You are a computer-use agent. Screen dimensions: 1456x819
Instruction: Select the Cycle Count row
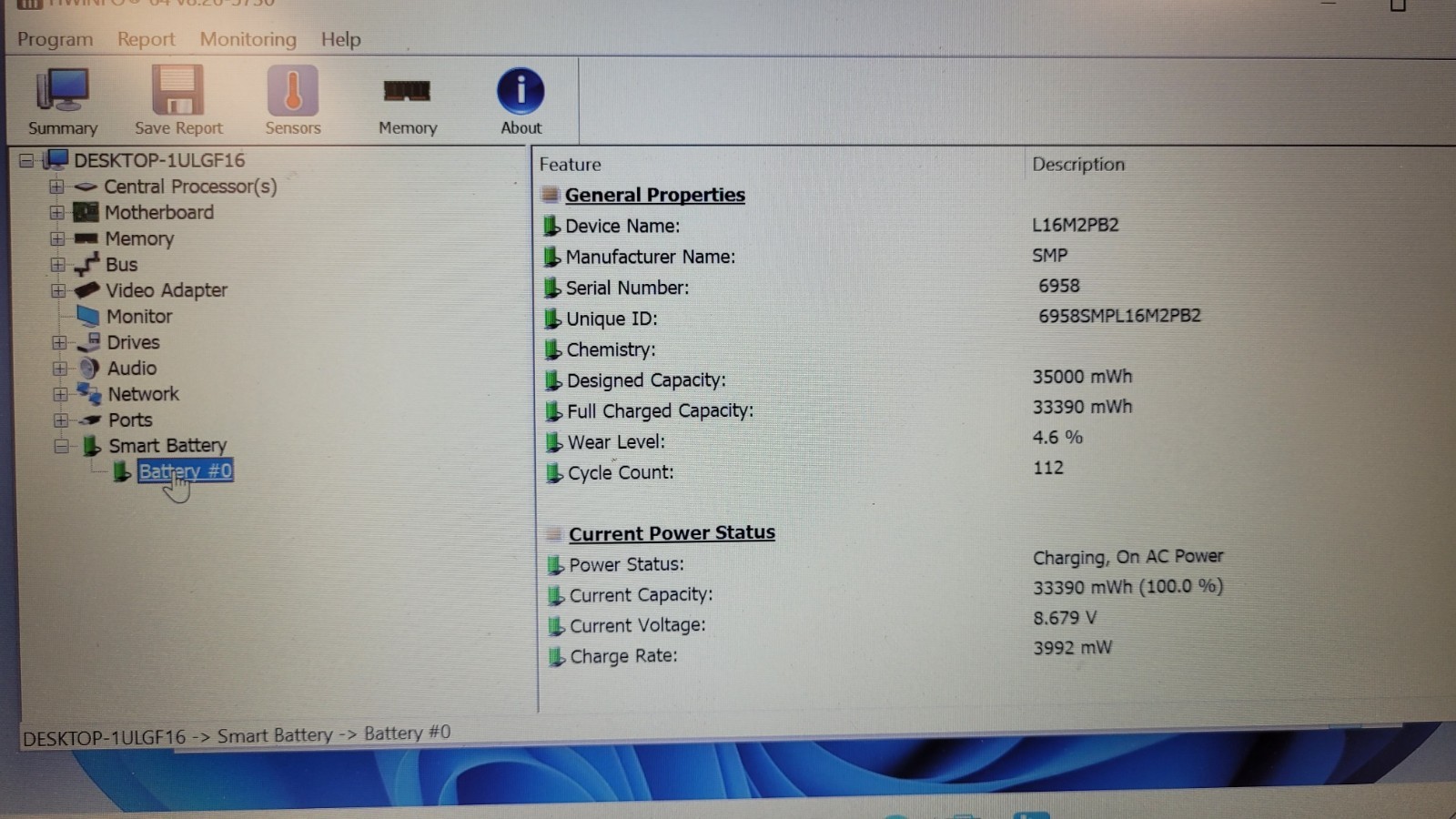[x=992, y=472]
